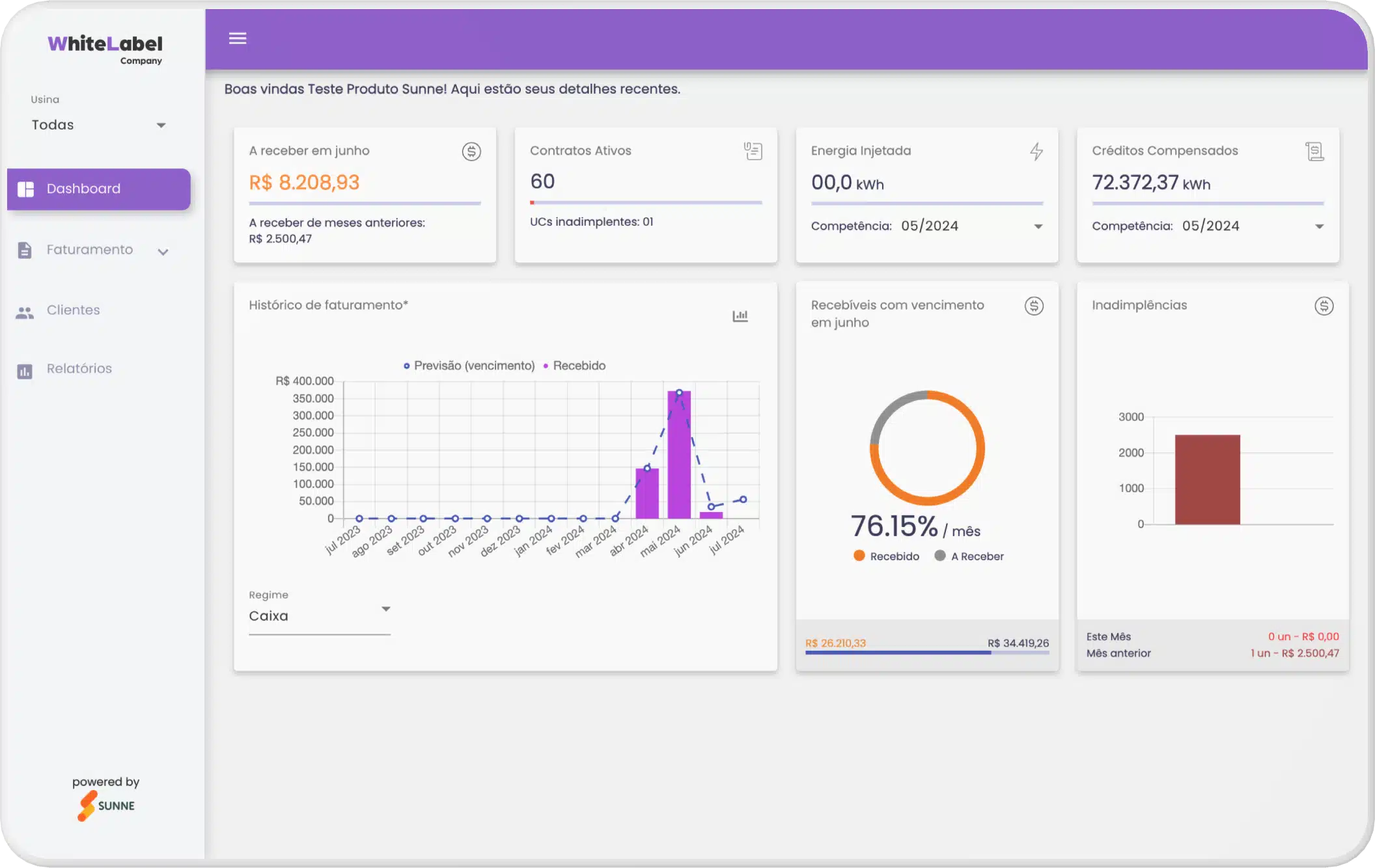This screenshot has width=1375, height=868.
Task: Click the jul 2024 forecast data point
Action: point(743,500)
